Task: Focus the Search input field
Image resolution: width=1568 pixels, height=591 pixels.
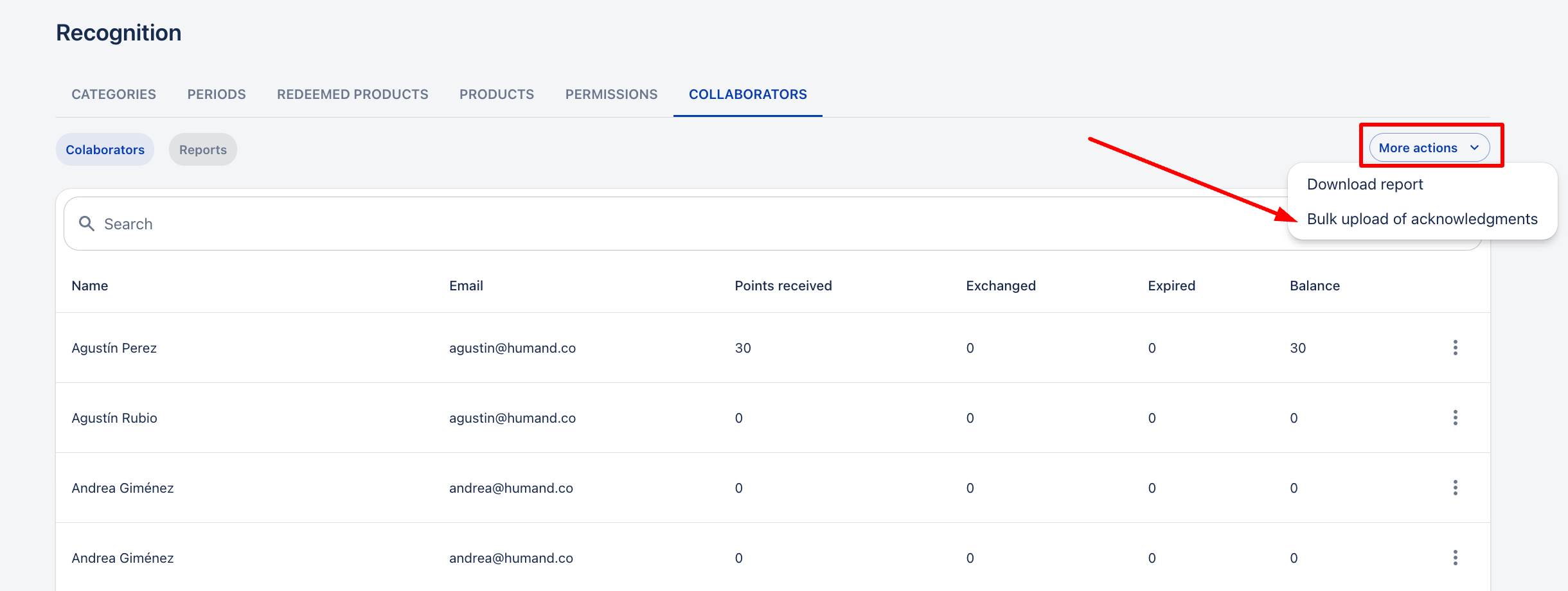Action: coord(643,224)
